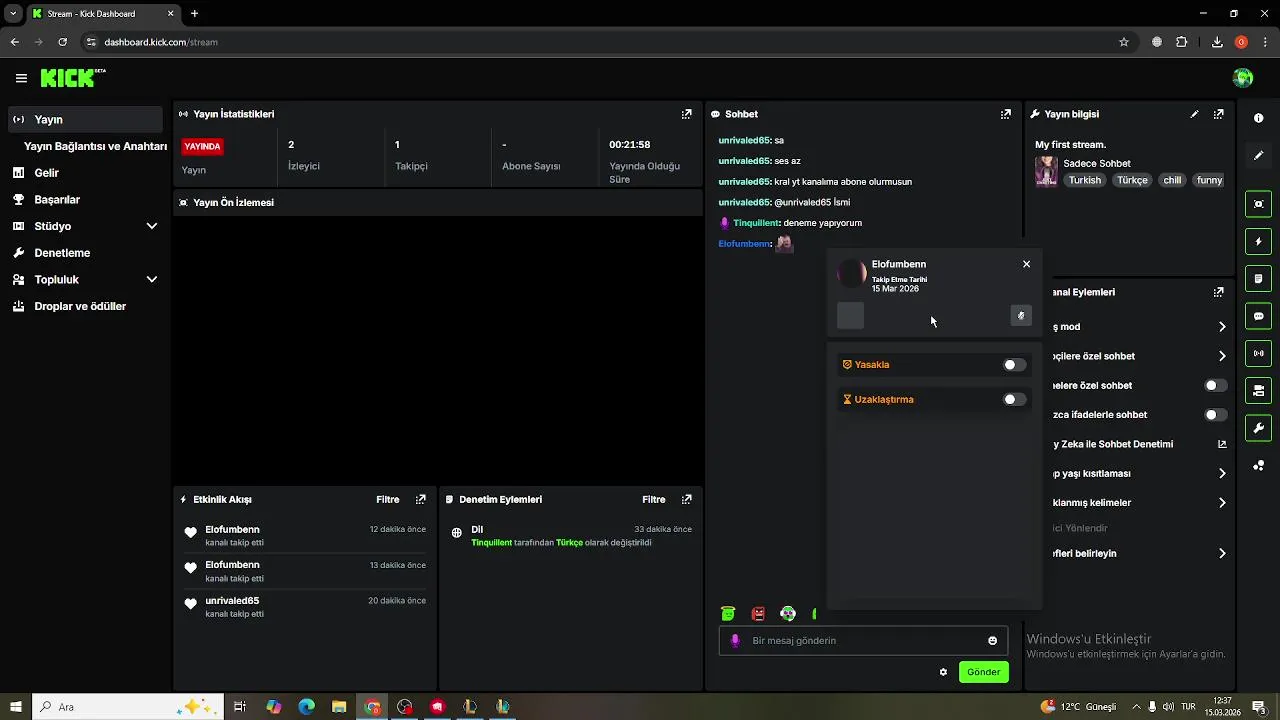Image resolution: width=1280 pixels, height=720 pixels.
Task: Click the Sadece Sohbet category thumbnail
Action: pos(1046,171)
